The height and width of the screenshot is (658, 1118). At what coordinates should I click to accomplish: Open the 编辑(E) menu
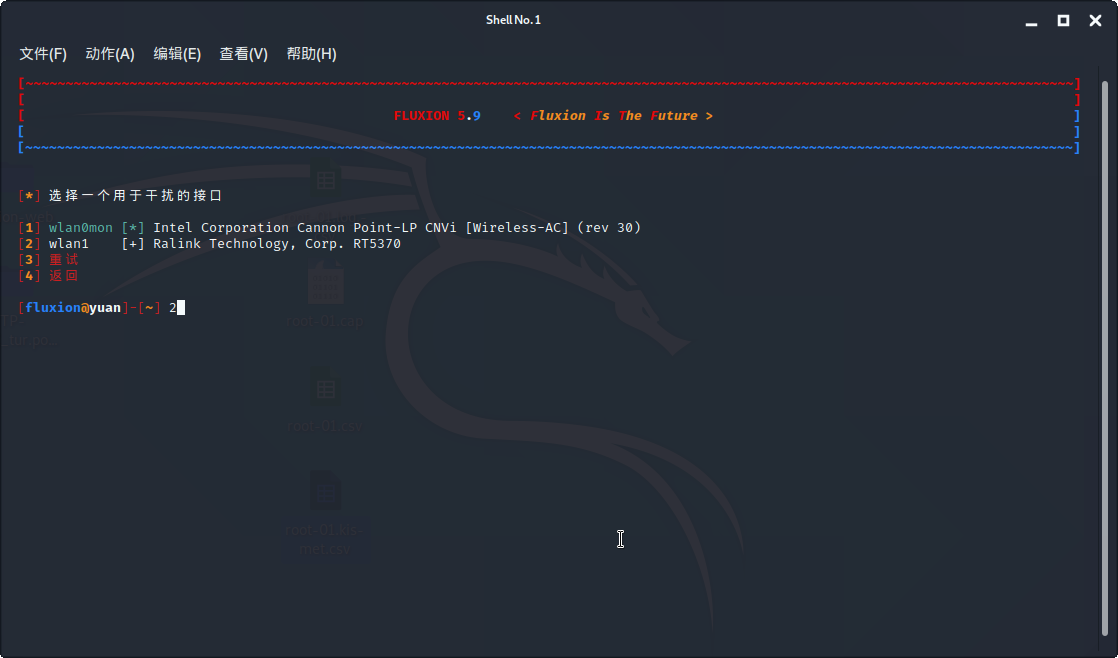177,54
